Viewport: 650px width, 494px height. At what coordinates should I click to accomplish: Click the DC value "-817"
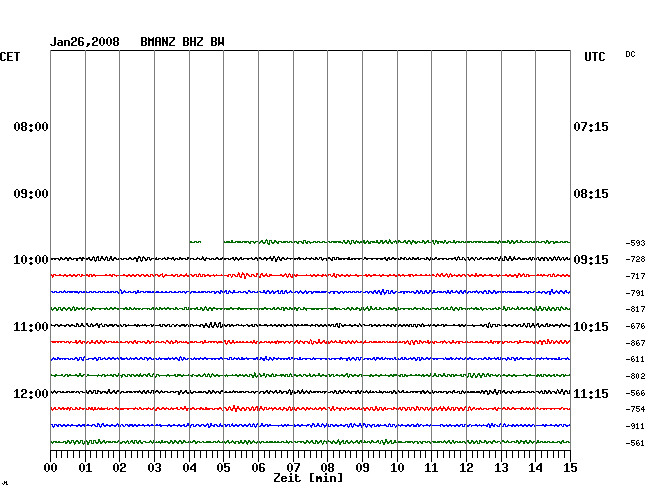635,310
